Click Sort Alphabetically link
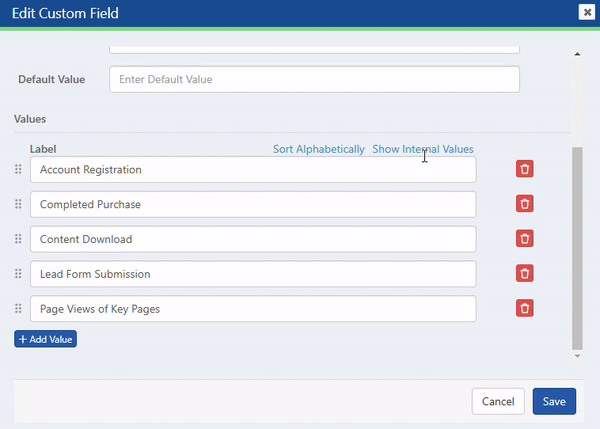600x429 pixels. pyautogui.click(x=319, y=149)
